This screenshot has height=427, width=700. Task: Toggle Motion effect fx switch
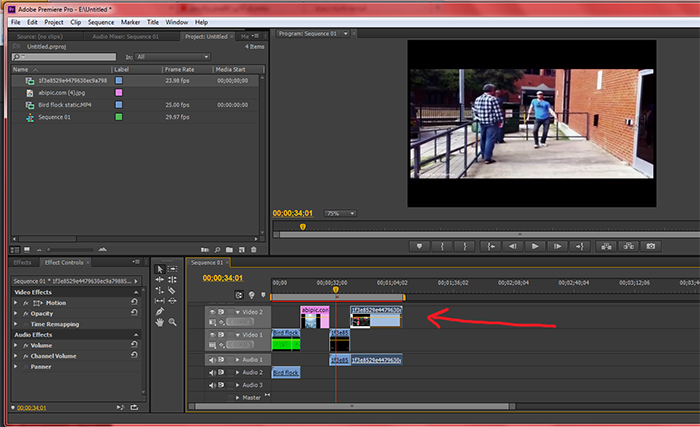pos(26,303)
